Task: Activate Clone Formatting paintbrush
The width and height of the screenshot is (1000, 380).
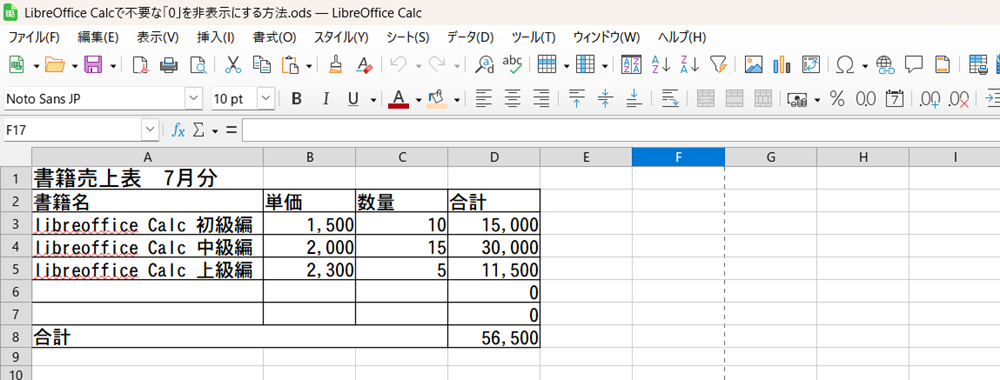Action: click(335, 64)
